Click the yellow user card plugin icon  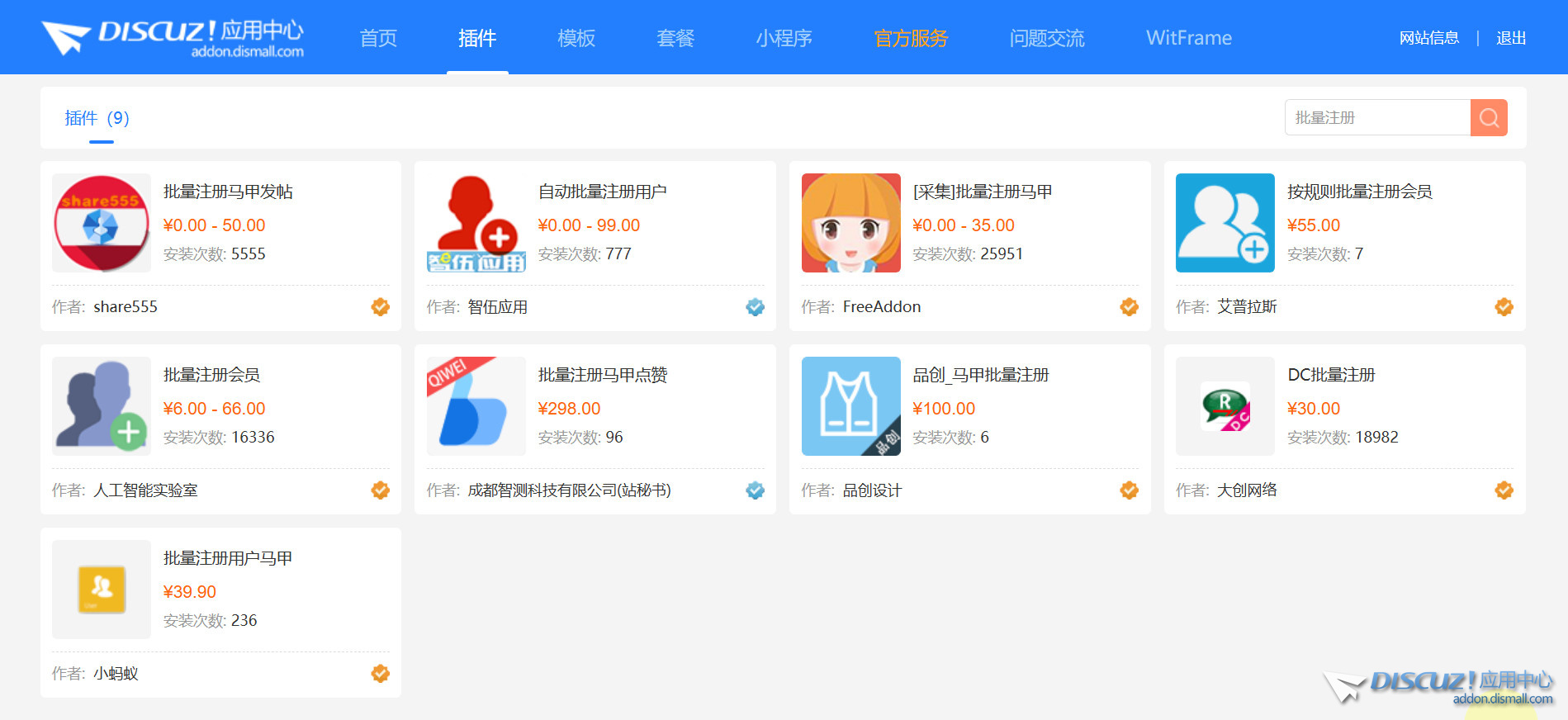coord(102,590)
